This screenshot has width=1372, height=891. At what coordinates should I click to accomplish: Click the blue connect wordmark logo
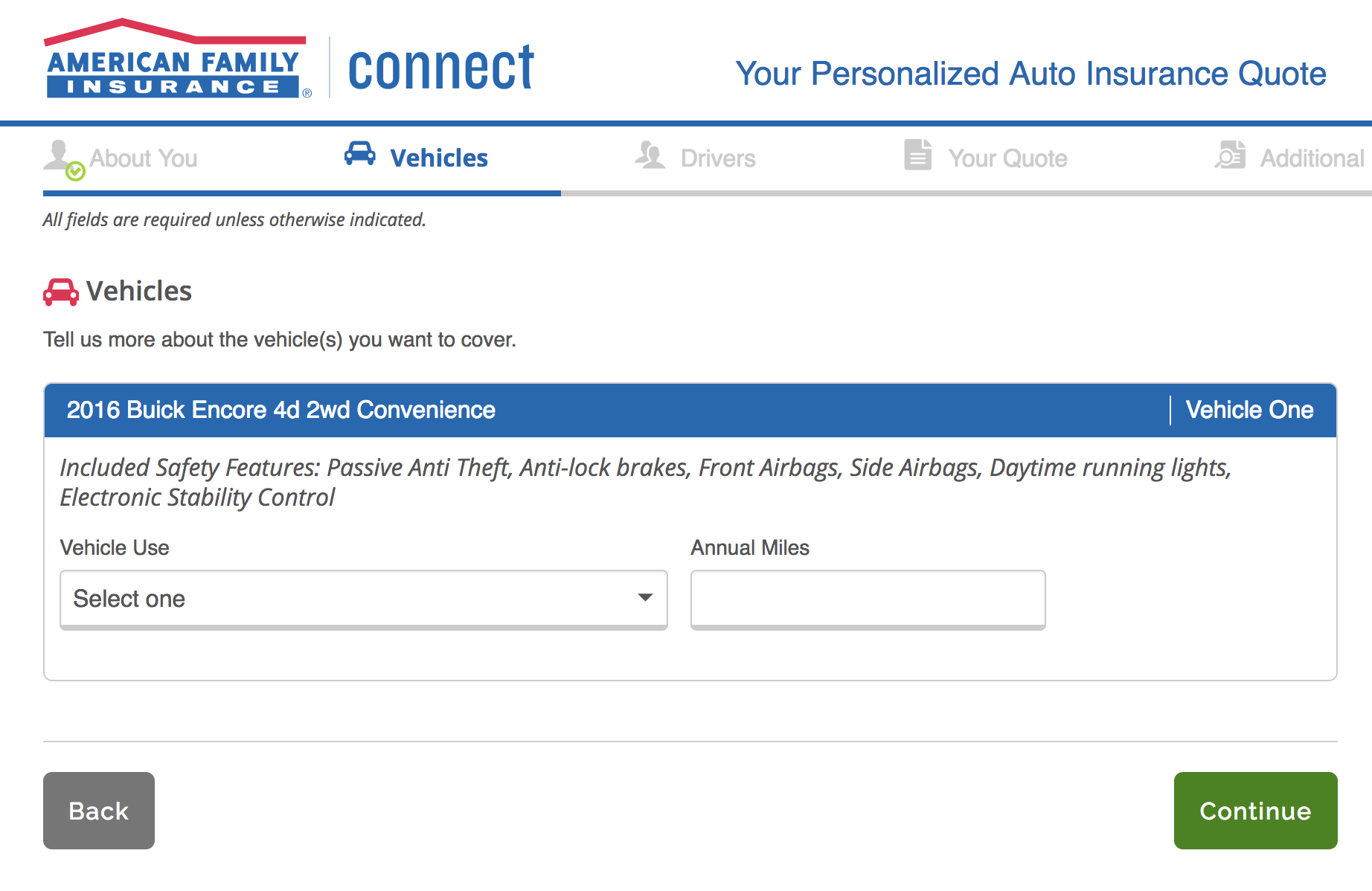coord(440,68)
